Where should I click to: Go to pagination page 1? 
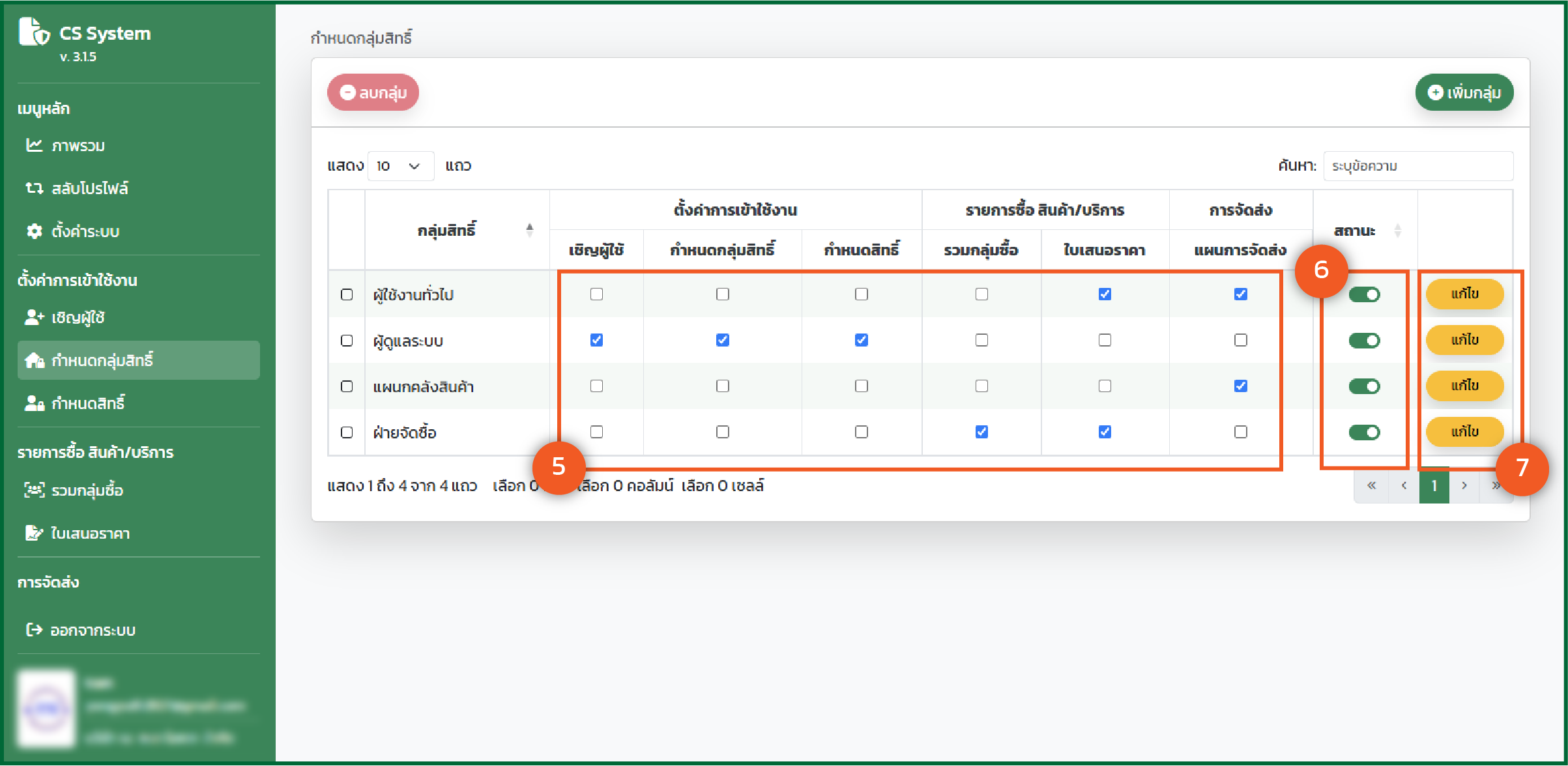[1434, 485]
